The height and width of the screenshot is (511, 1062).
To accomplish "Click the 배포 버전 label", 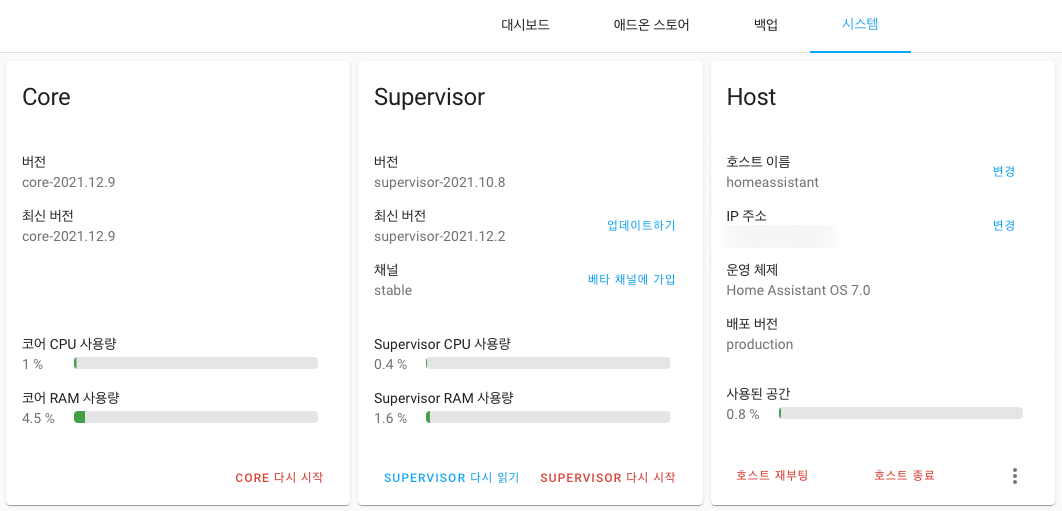I will (752, 323).
